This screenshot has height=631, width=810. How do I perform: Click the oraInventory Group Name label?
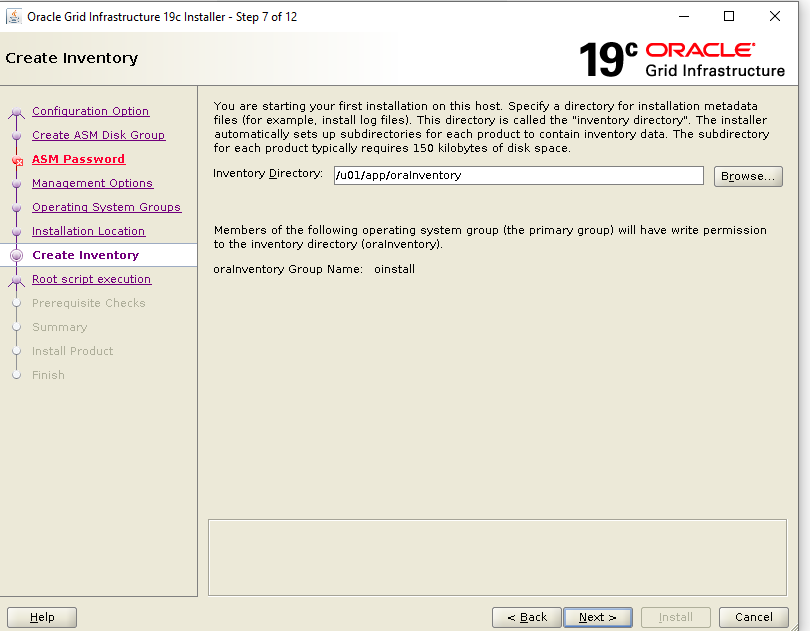288,269
